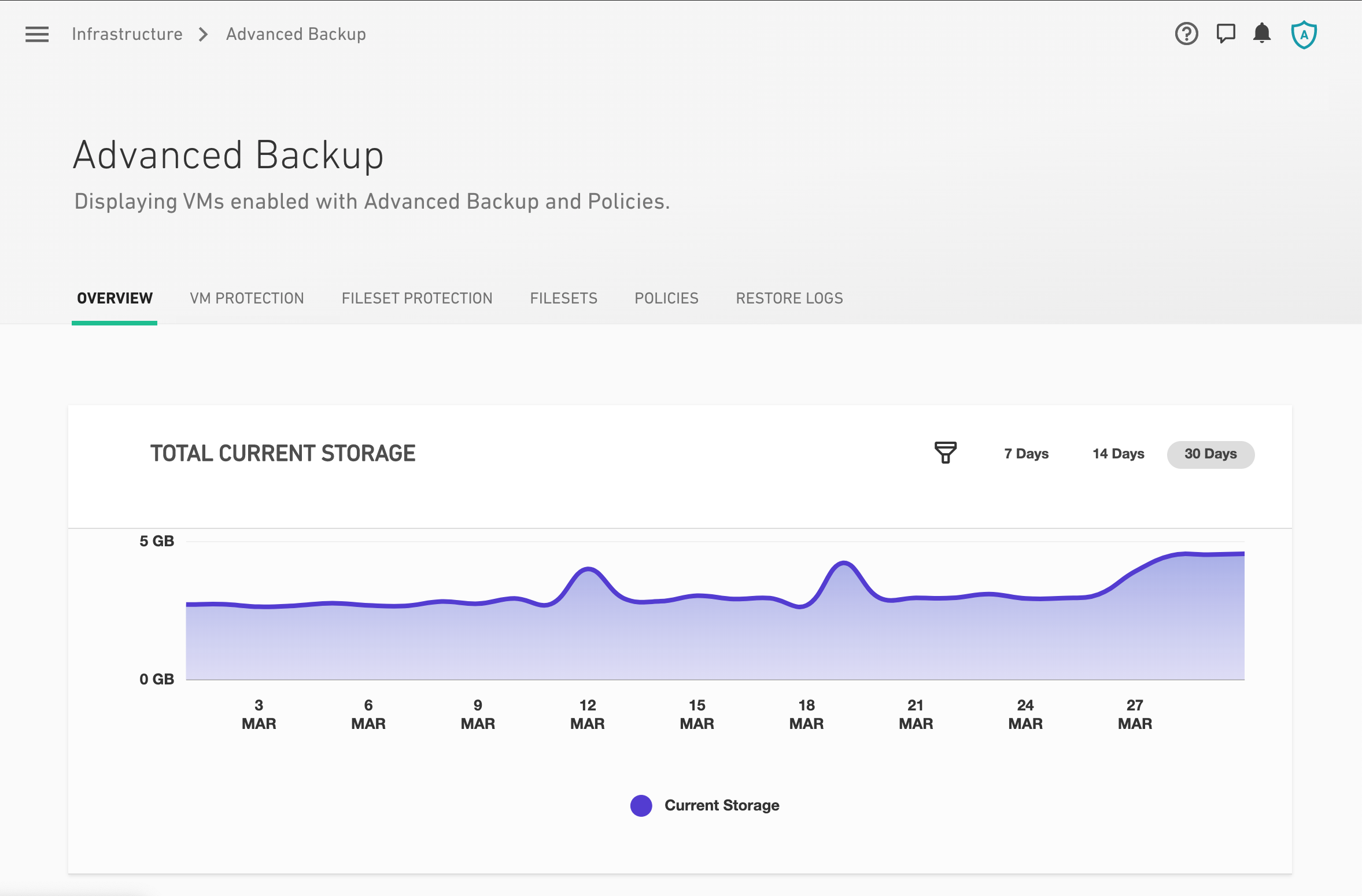The width and height of the screenshot is (1362, 896).
Task: Switch to the Policies tab
Action: click(666, 298)
